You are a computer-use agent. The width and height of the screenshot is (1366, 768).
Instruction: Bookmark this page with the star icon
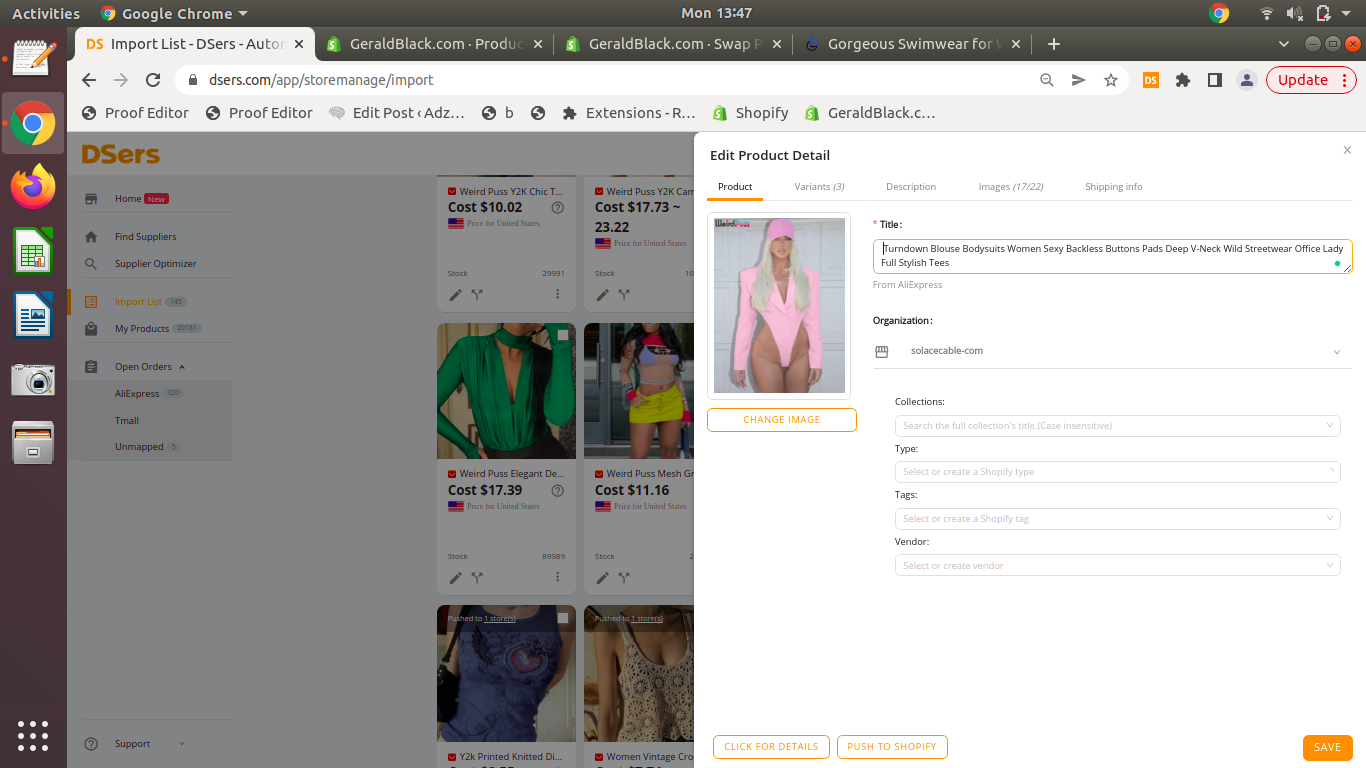[1110, 80]
